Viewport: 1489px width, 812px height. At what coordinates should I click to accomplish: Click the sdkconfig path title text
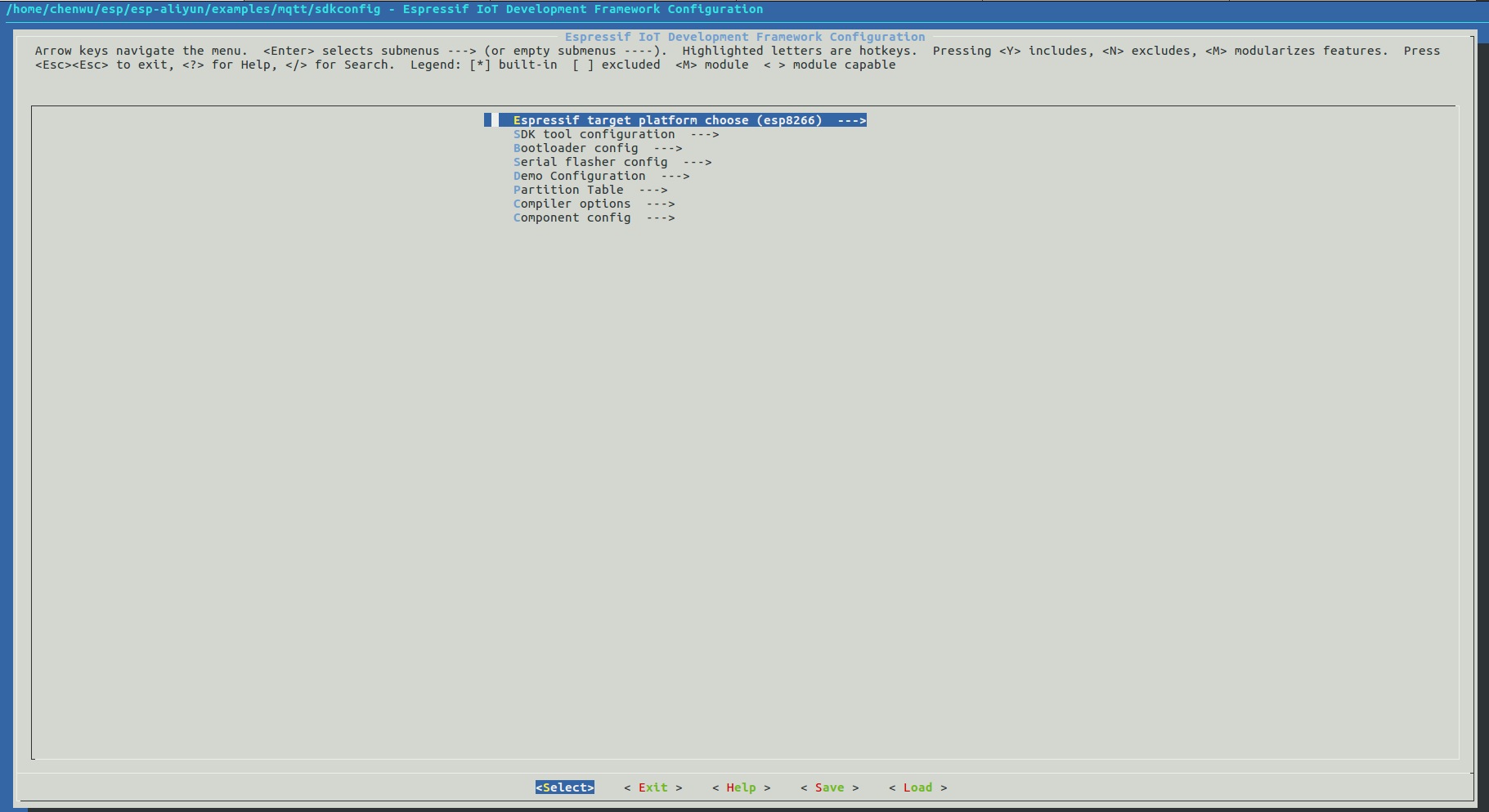[x=384, y=9]
